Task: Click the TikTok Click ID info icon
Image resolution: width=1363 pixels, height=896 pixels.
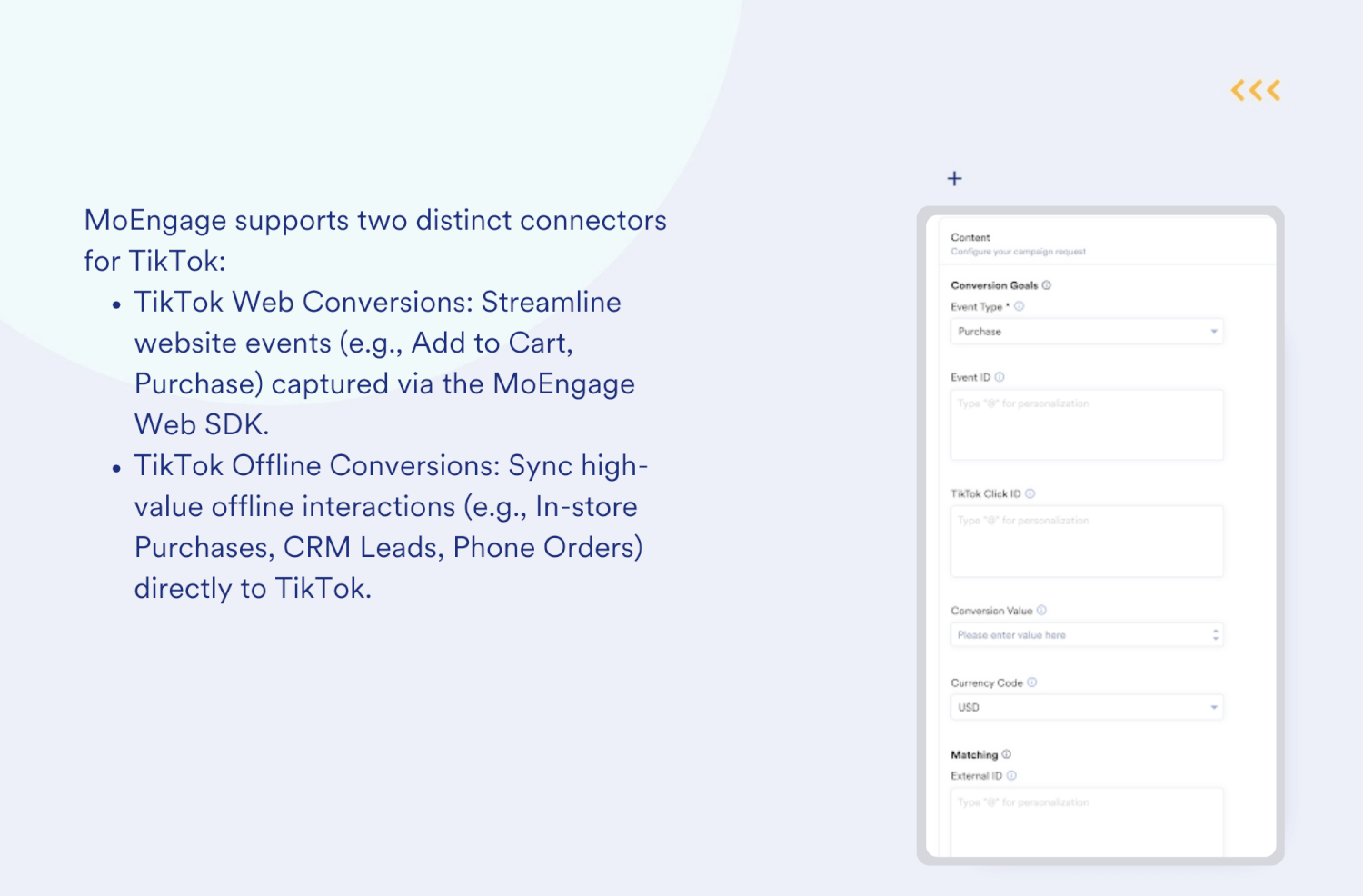Action: (x=1030, y=493)
